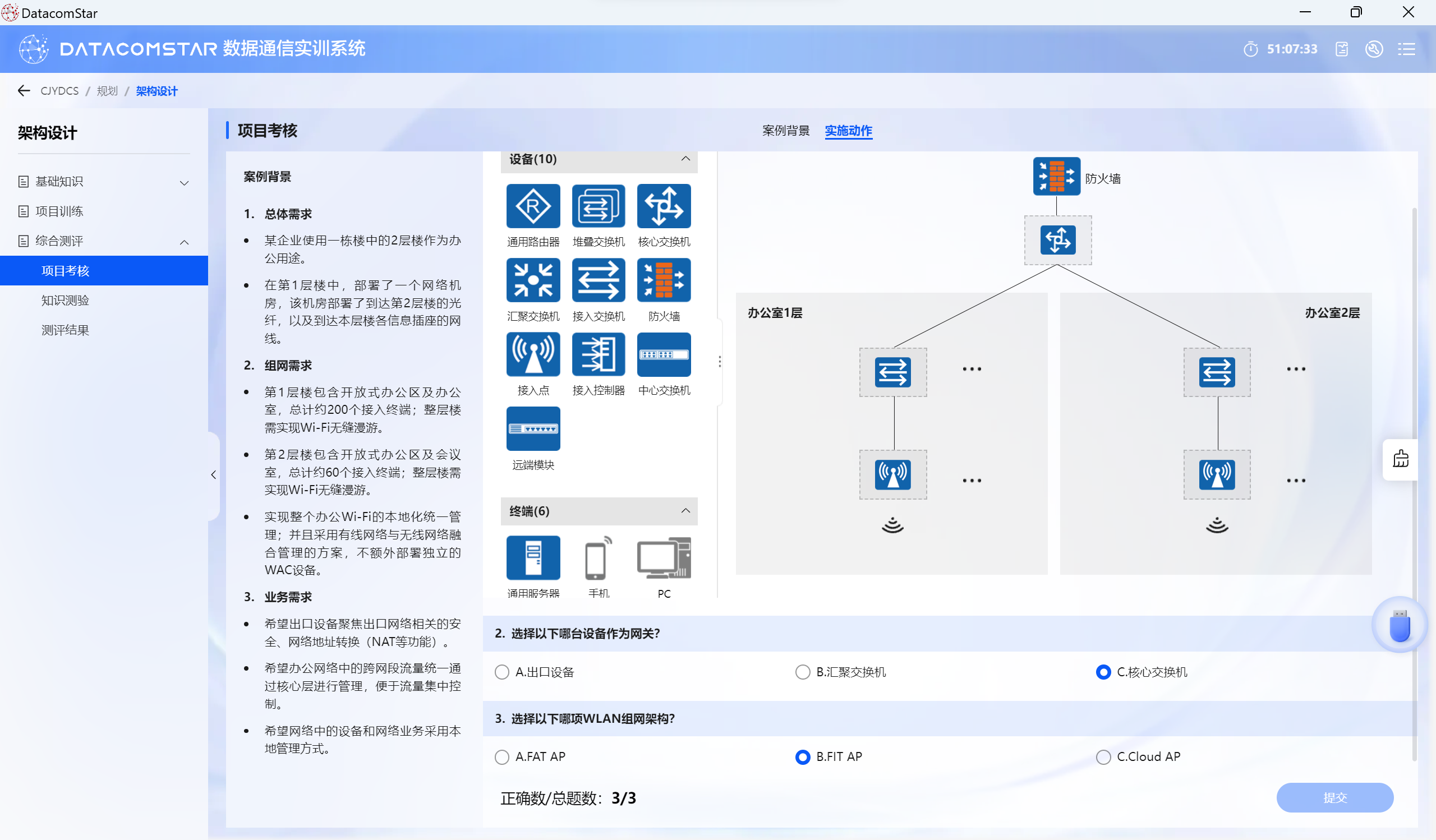Select the 通用路由器 router device icon

(533, 206)
